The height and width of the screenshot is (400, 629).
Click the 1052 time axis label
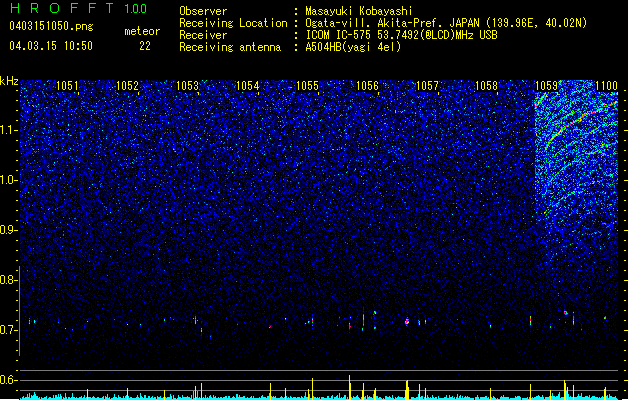(127, 86)
